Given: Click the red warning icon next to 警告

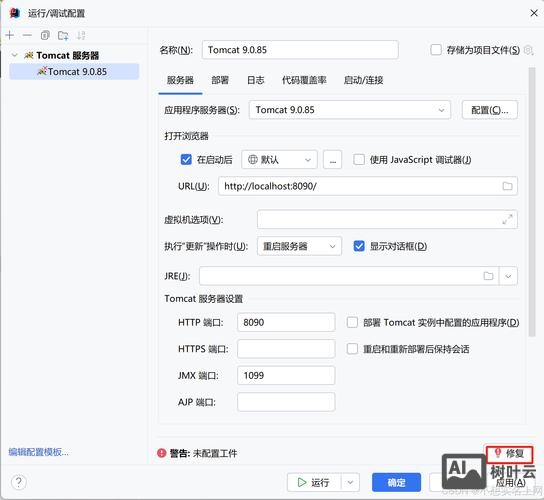Looking at the screenshot, I should pyautogui.click(x=162, y=453).
